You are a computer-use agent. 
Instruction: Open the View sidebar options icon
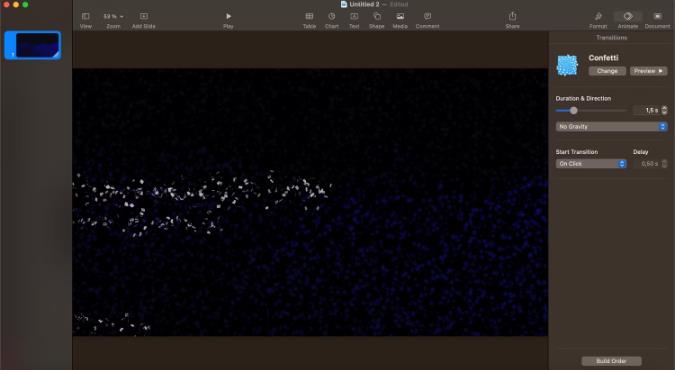click(x=86, y=16)
